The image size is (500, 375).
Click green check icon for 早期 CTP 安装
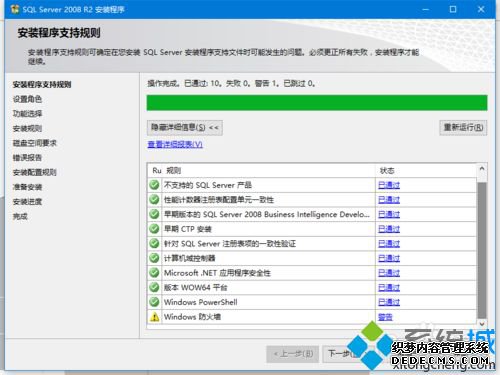coord(154,229)
